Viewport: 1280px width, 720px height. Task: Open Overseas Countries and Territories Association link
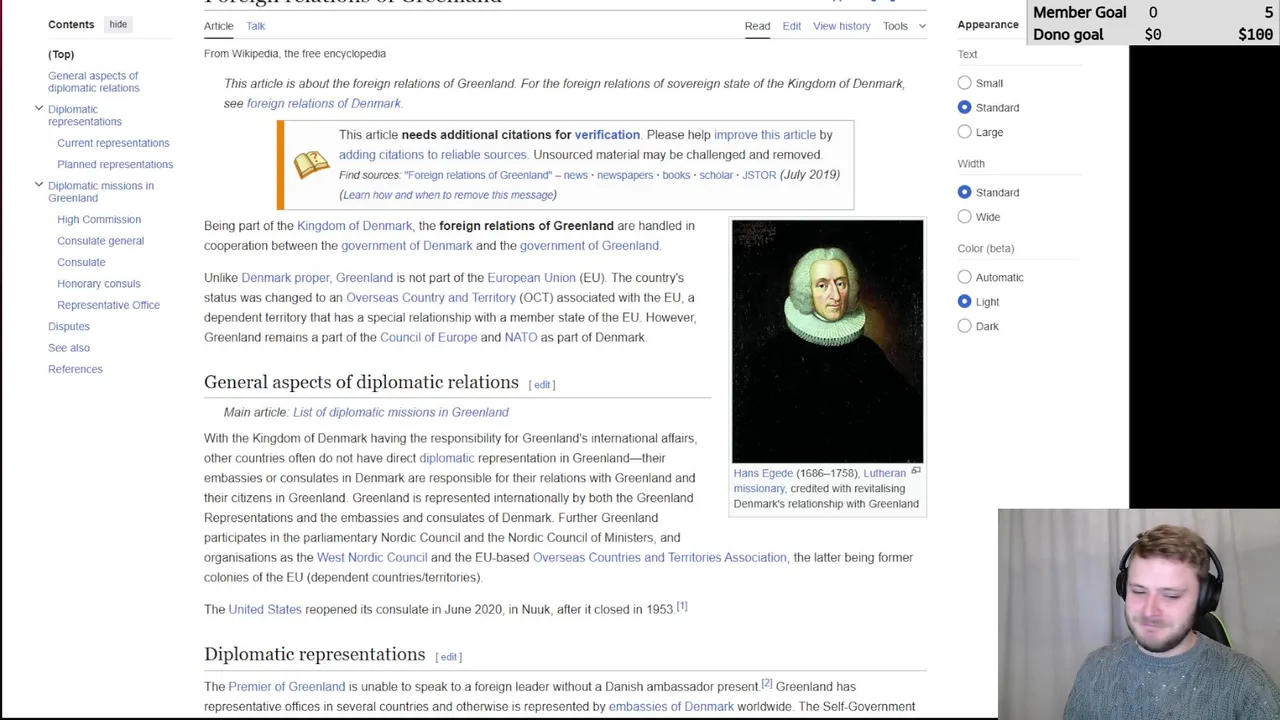659,558
